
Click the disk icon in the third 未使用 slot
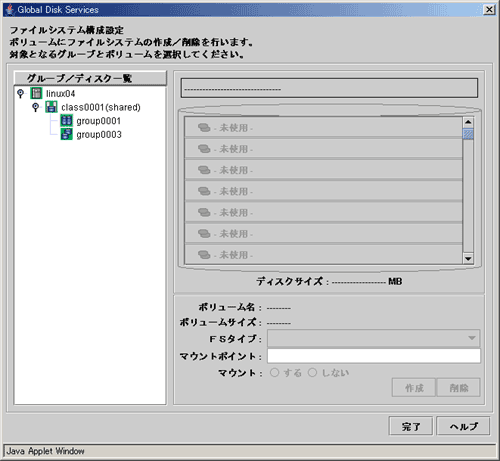pyautogui.click(x=204, y=170)
